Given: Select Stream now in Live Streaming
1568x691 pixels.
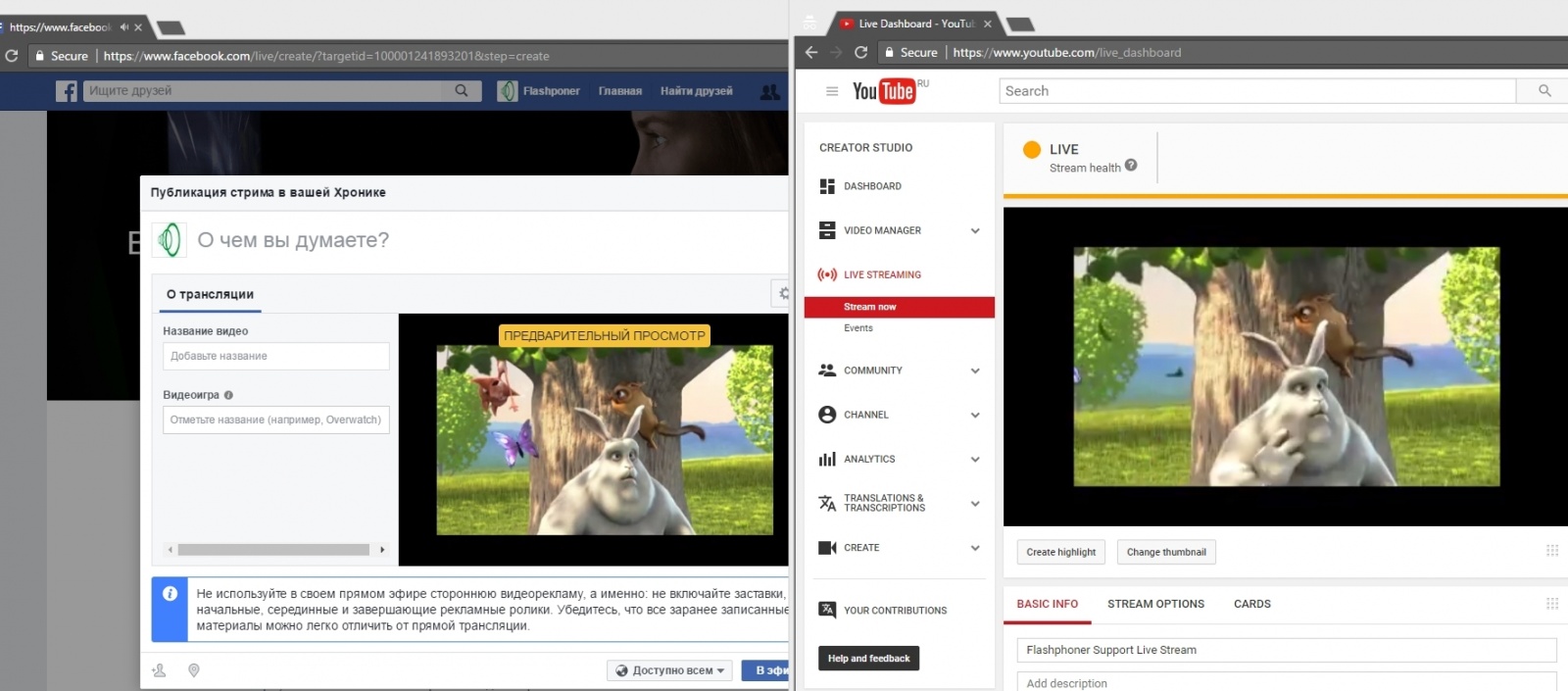Looking at the screenshot, I should click(899, 307).
